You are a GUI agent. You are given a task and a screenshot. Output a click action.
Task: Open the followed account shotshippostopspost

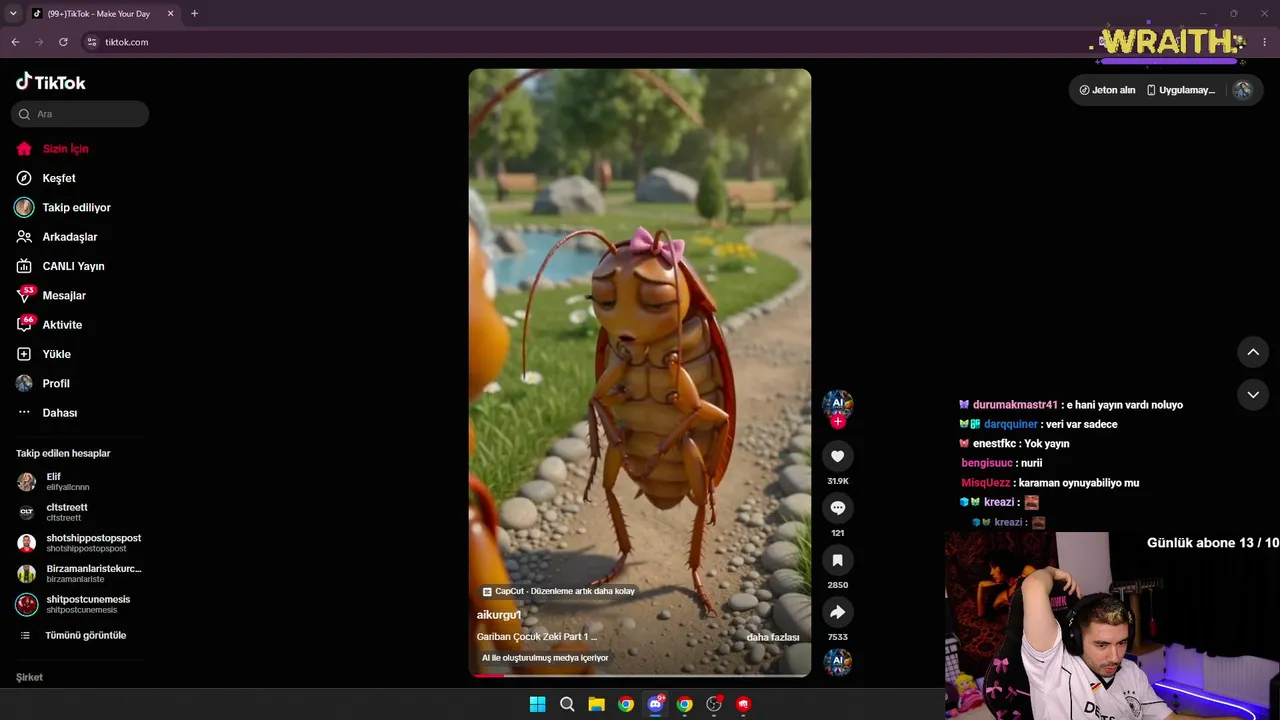pos(80,543)
